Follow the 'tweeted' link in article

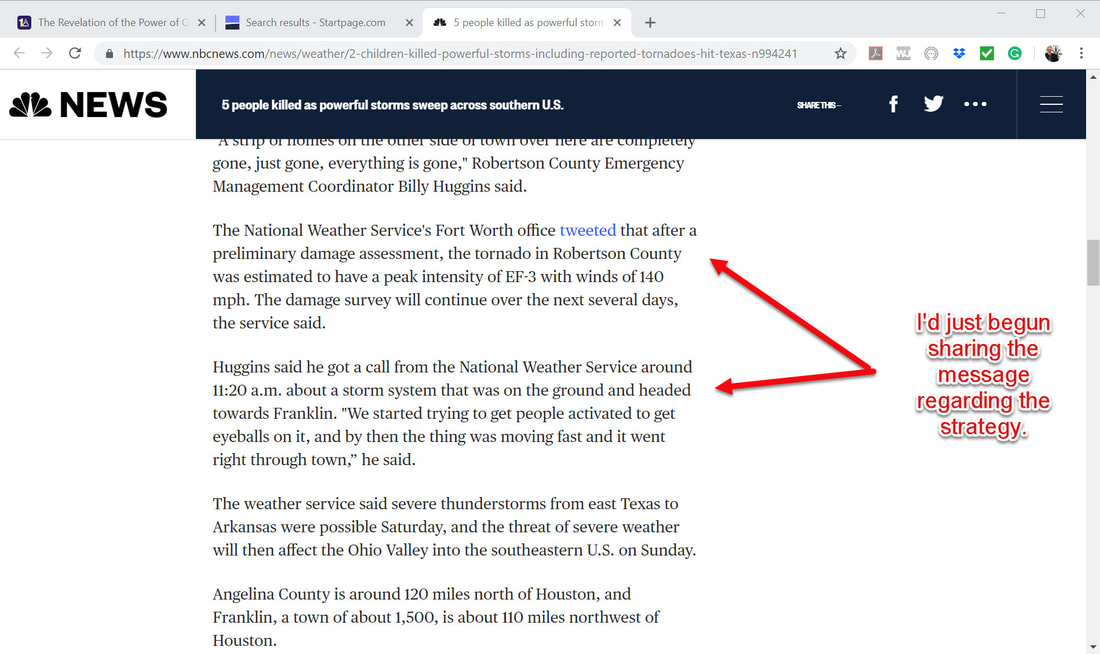pyautogui.click(x=587, y=230)
